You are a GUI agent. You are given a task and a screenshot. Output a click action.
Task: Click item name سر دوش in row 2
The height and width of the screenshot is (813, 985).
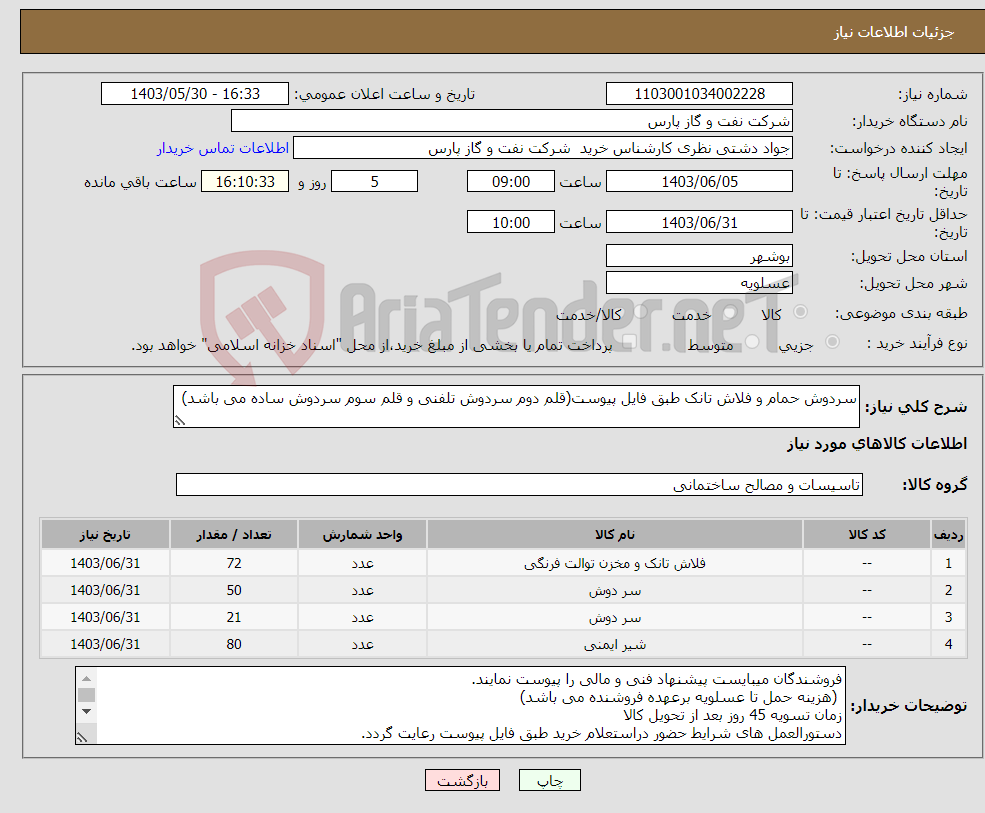pos(614,591)
